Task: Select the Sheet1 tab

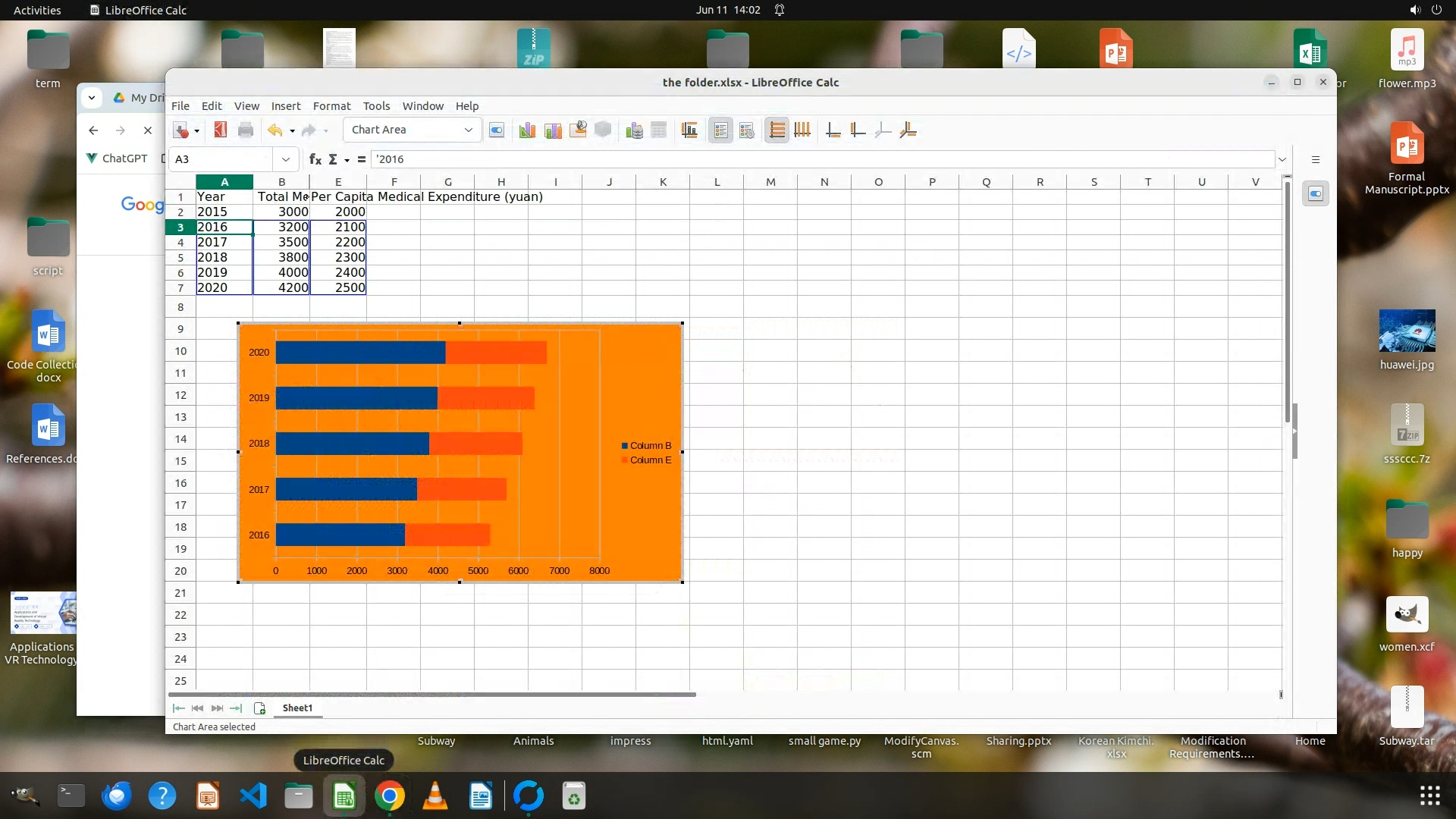Action: click(297, 708)
